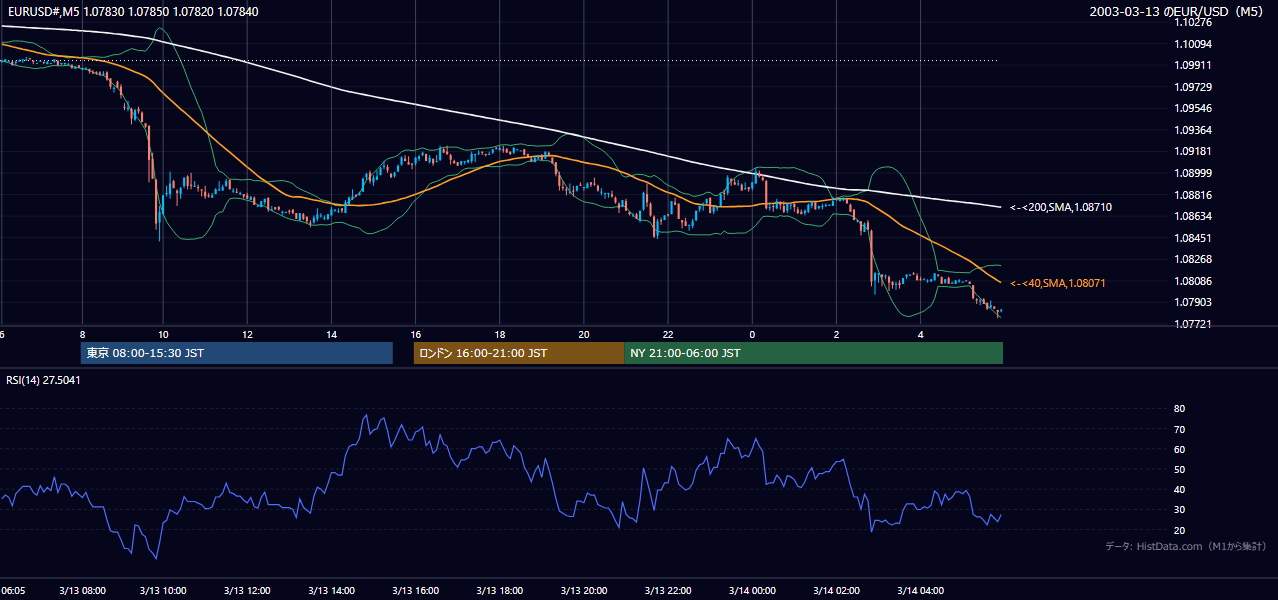This screenshot has width=1278, height=600.
Task: Click the RSI axis level 70
Action: [x=1179, y=429]
